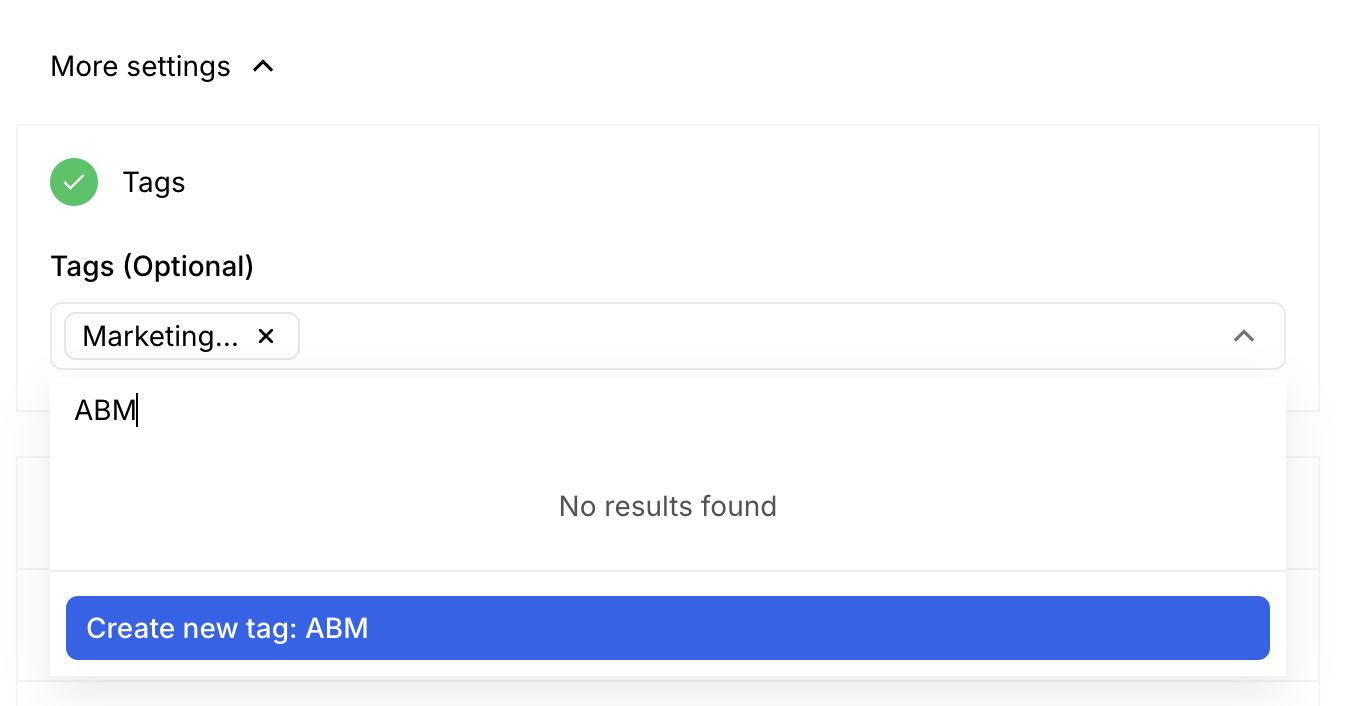The image size is (1354, 706).
Task: Remove the Marketing tag with its X icon
Action: 266,336
